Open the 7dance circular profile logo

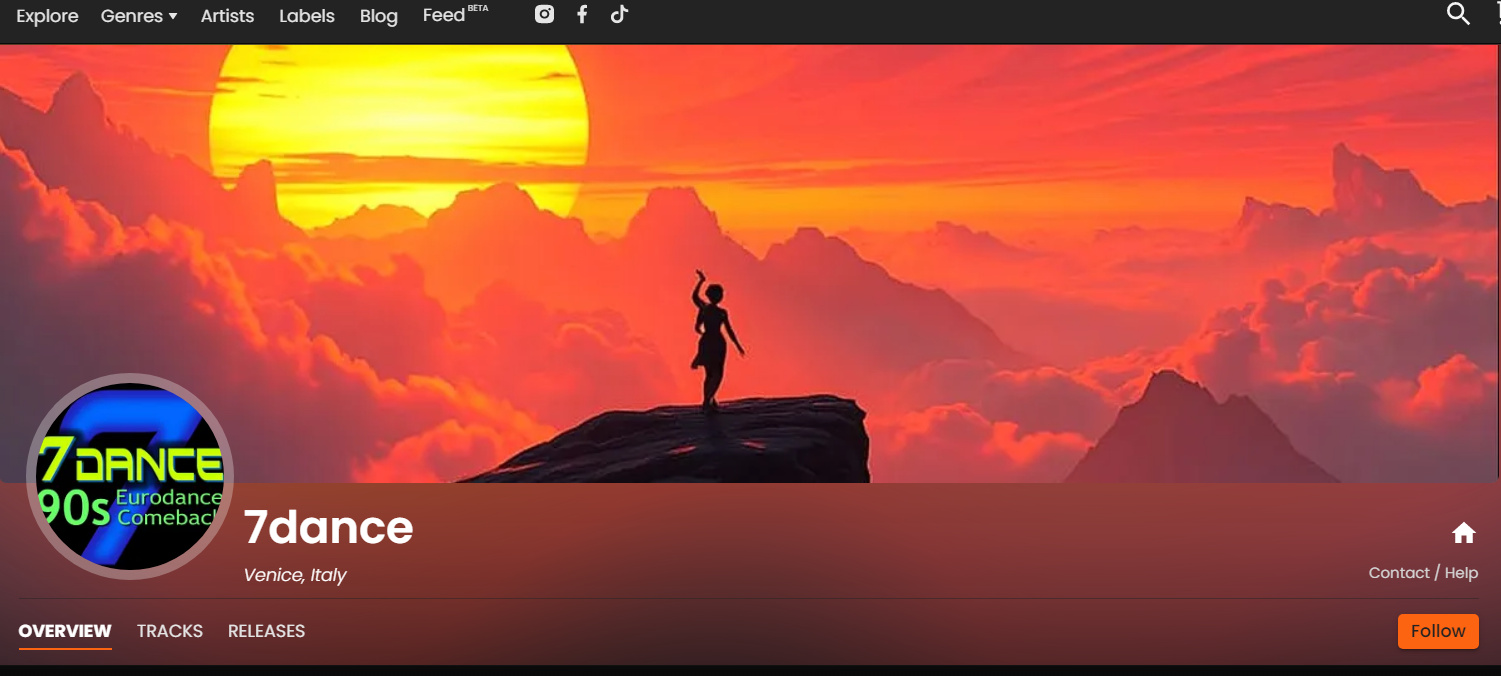click(130, 477)
